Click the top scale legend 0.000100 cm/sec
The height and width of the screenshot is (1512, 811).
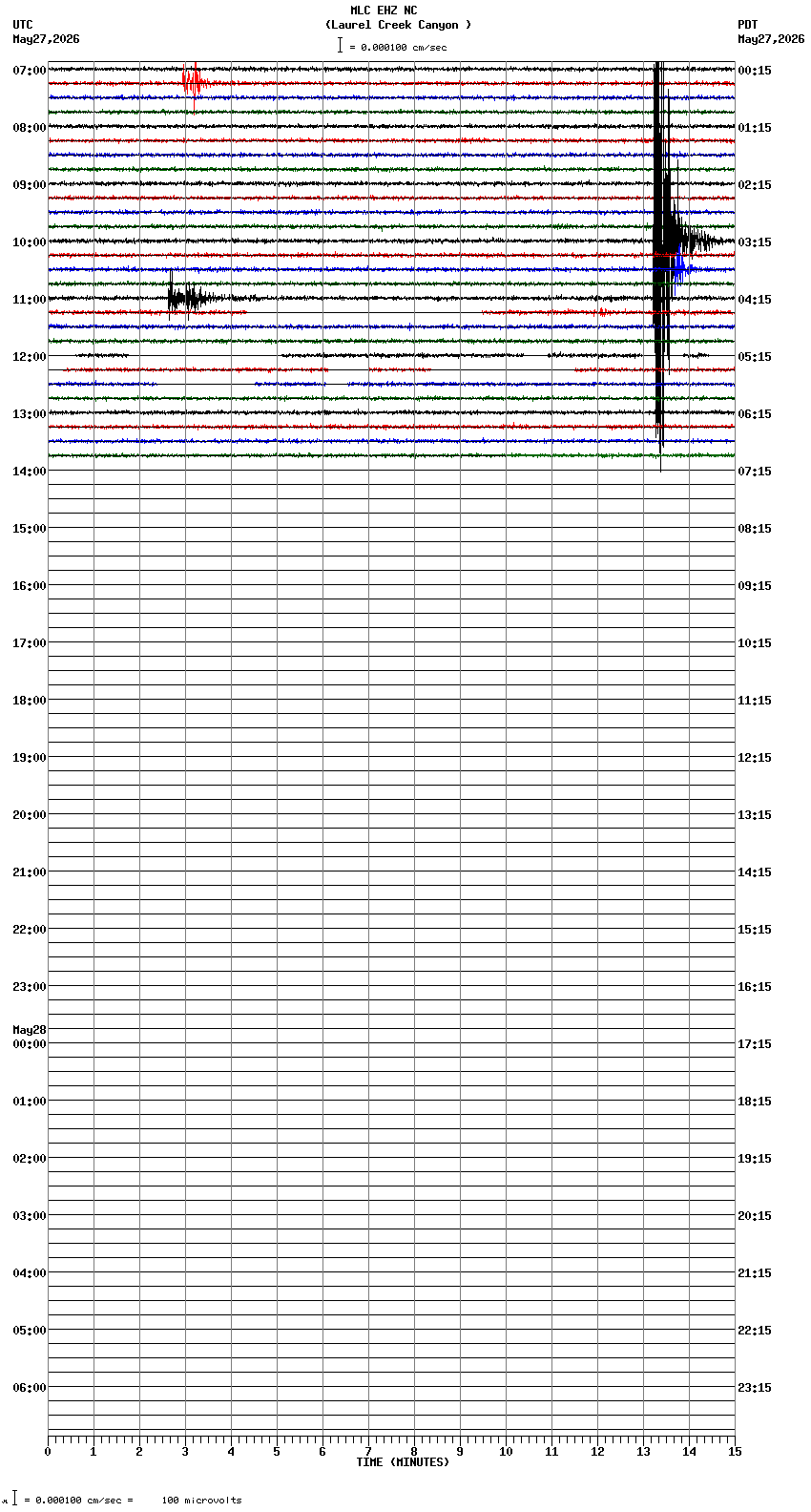pos(392,46)
